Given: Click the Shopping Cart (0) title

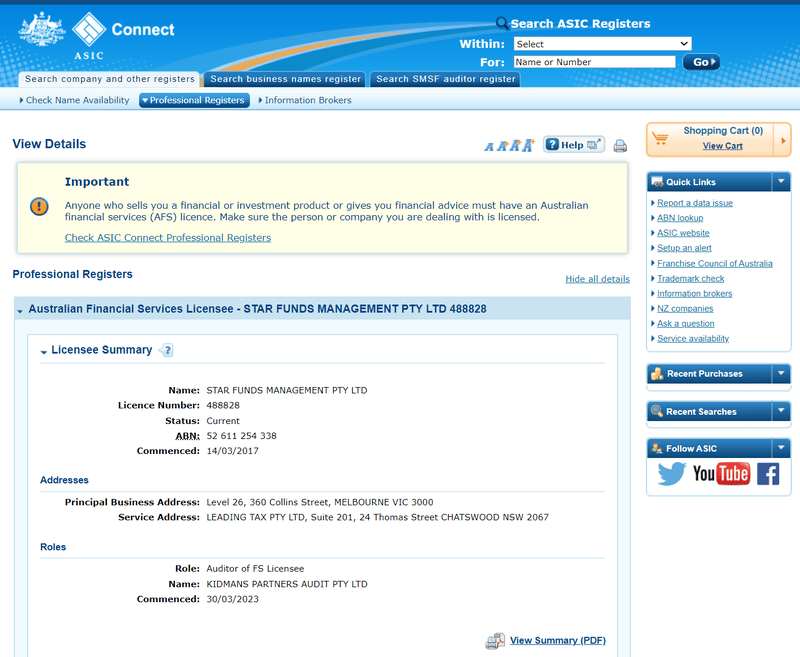Looking at the screenshot, I should pos(723,131).
